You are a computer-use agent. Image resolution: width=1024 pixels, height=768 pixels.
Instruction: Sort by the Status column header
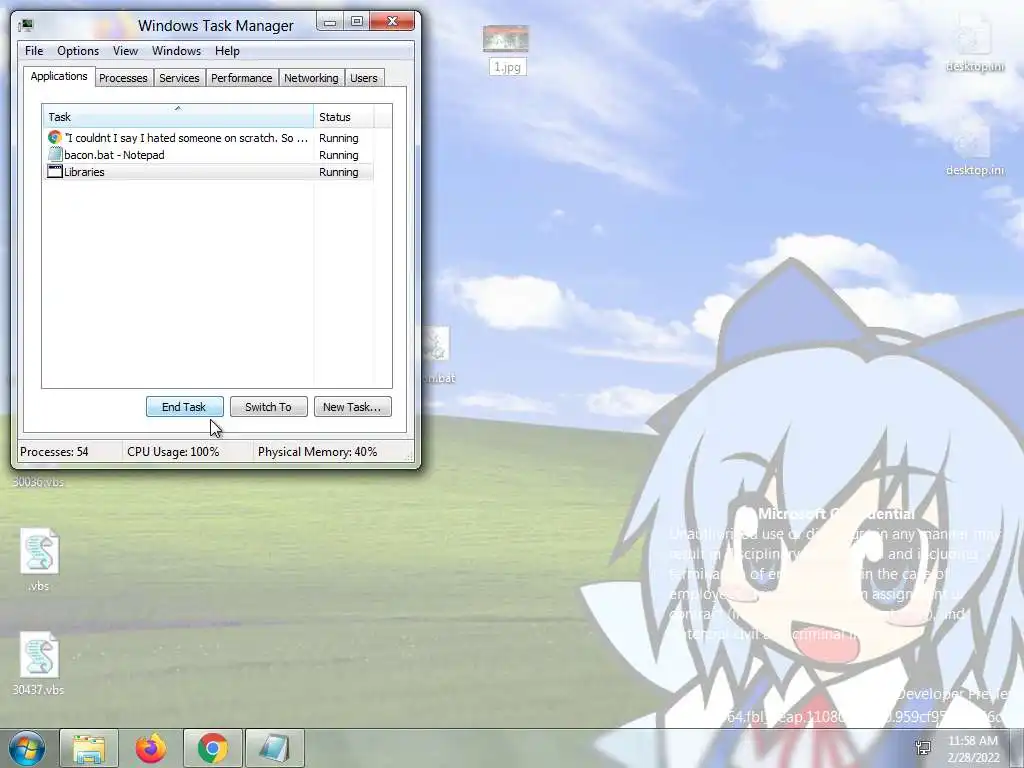point(344,117)
